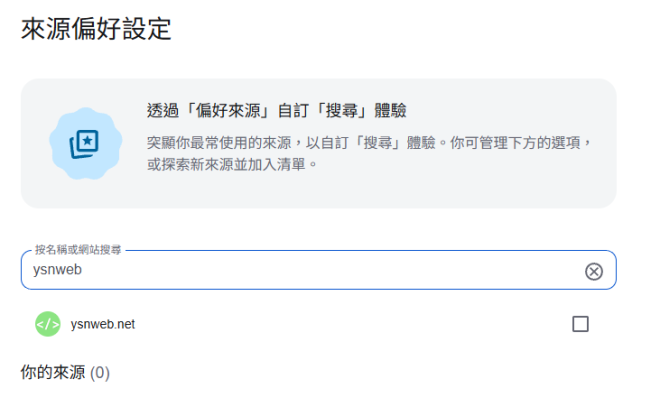Click the light blue scalloped badge
Image resolution: width=660 pixels, height=416 pixels.
[x=85, y=144]
